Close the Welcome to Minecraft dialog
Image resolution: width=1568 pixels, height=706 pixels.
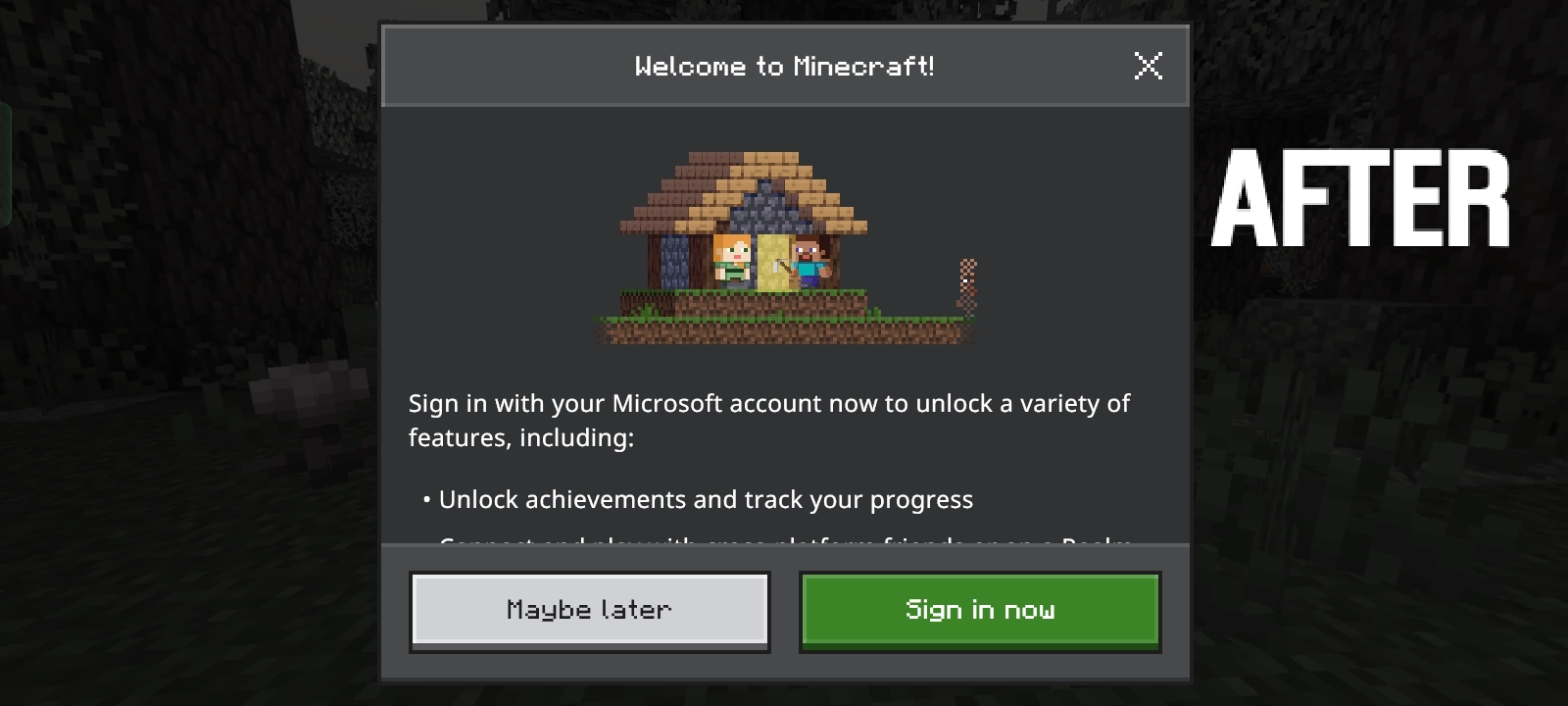(1148, 66)
